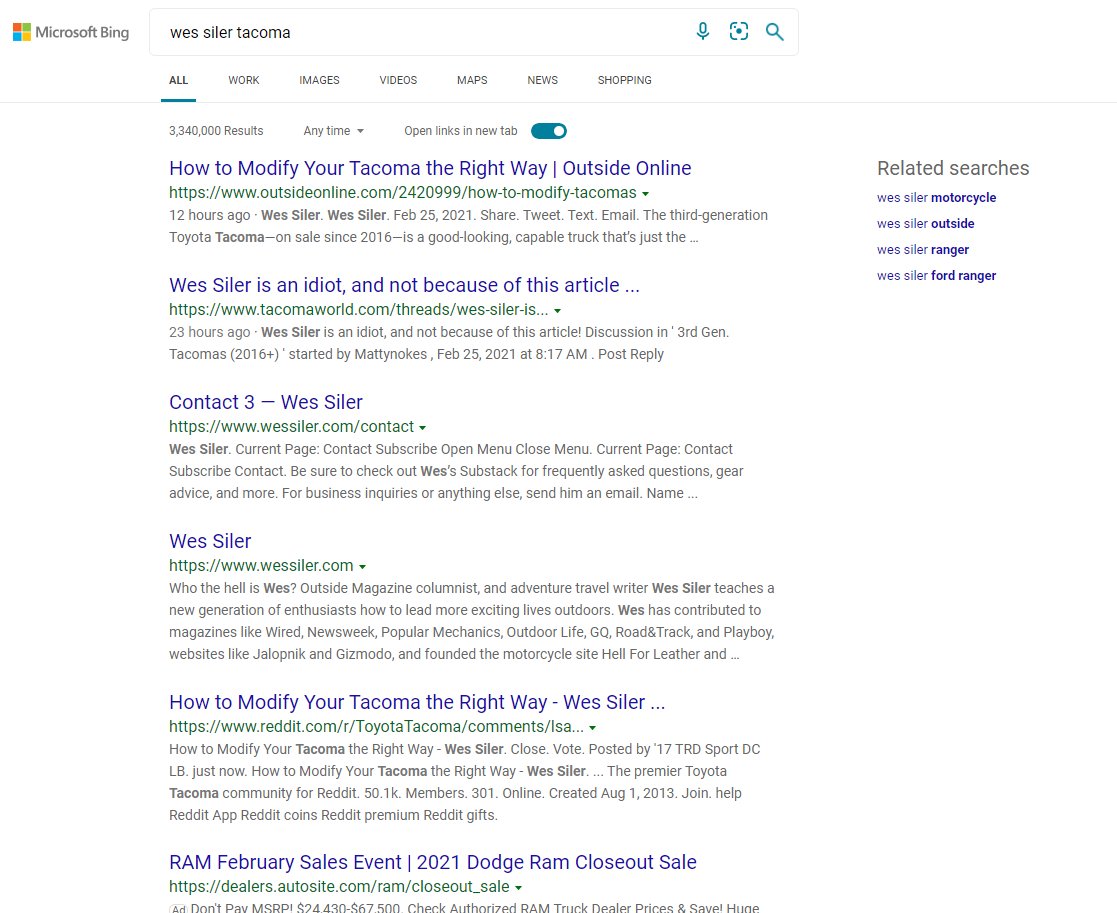Screen dimensions: 1117x913
Task: Switch to the IMAGES tab
Action: point(319,80)
